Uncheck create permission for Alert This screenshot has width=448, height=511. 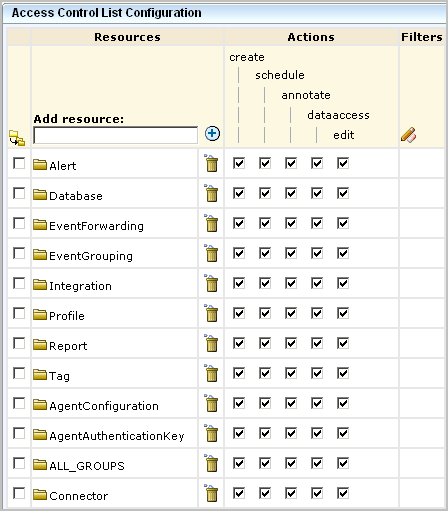click(239, 163)
